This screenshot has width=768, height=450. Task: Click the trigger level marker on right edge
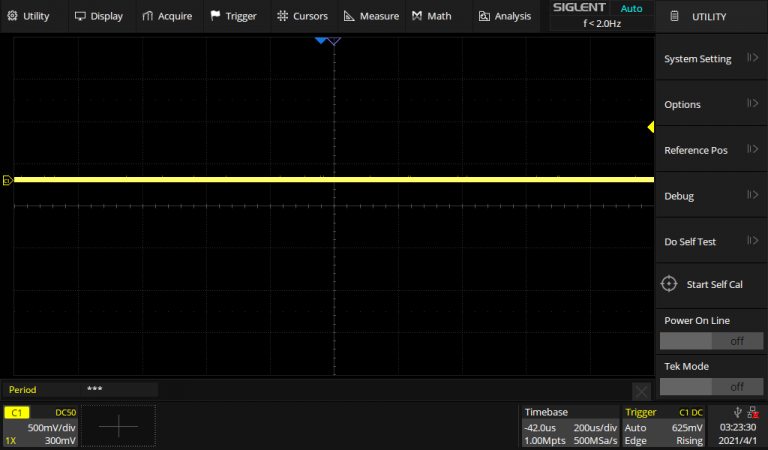[650, 127]
